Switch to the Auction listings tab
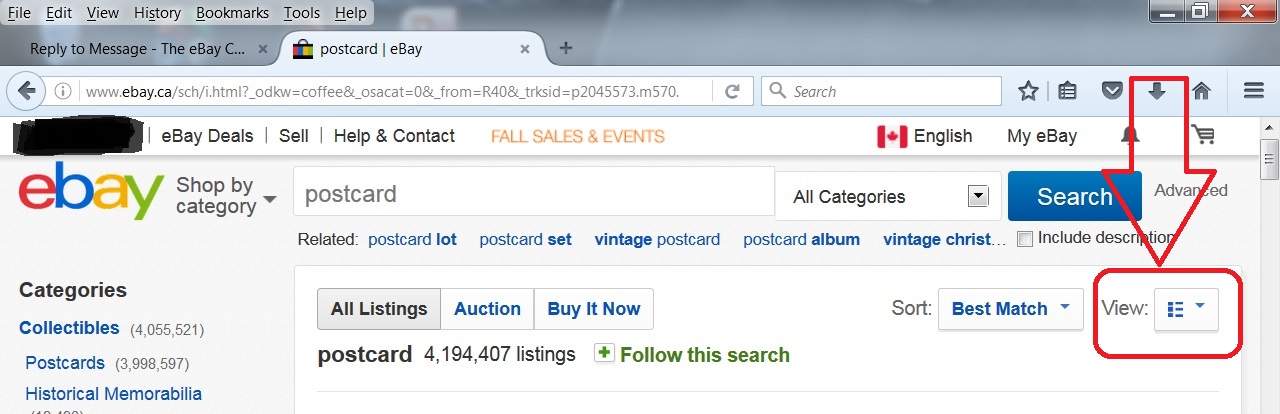The height and width of the screenshot is (414, 1280). [x=487, y=309]
